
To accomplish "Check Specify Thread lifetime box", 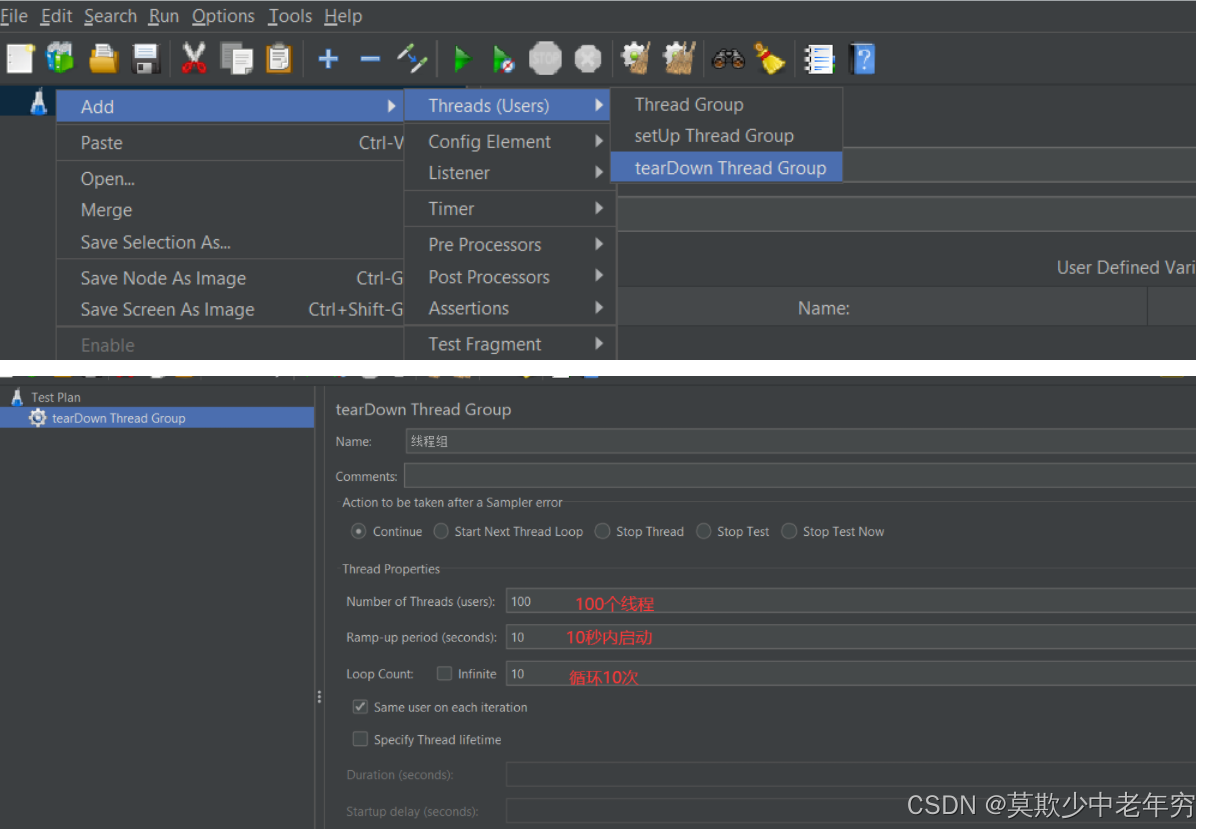I will (x=360, y=739).
